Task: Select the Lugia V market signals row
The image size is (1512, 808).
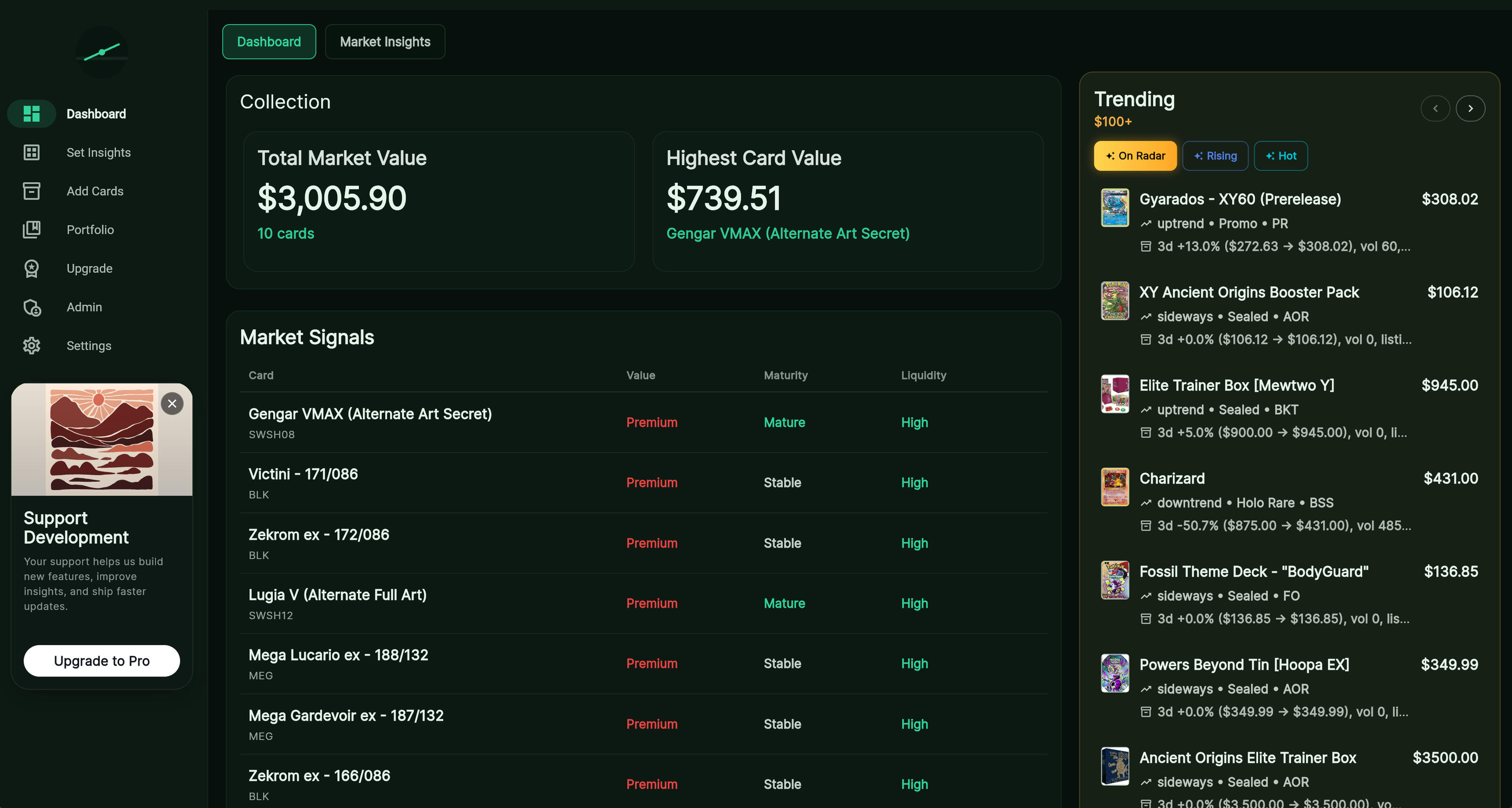Action: pos(338,603)
